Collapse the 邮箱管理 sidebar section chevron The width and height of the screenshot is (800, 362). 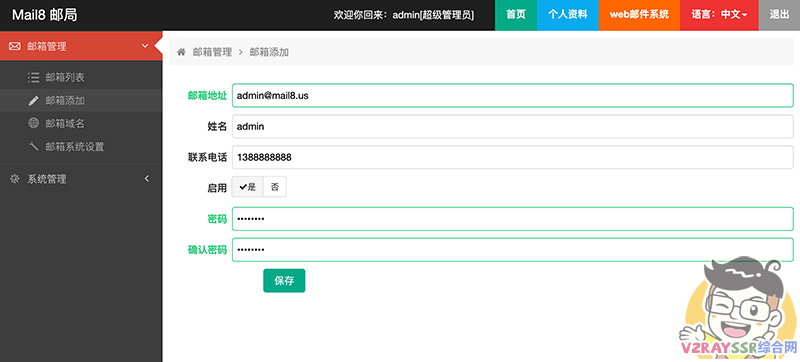click(145, 46)
